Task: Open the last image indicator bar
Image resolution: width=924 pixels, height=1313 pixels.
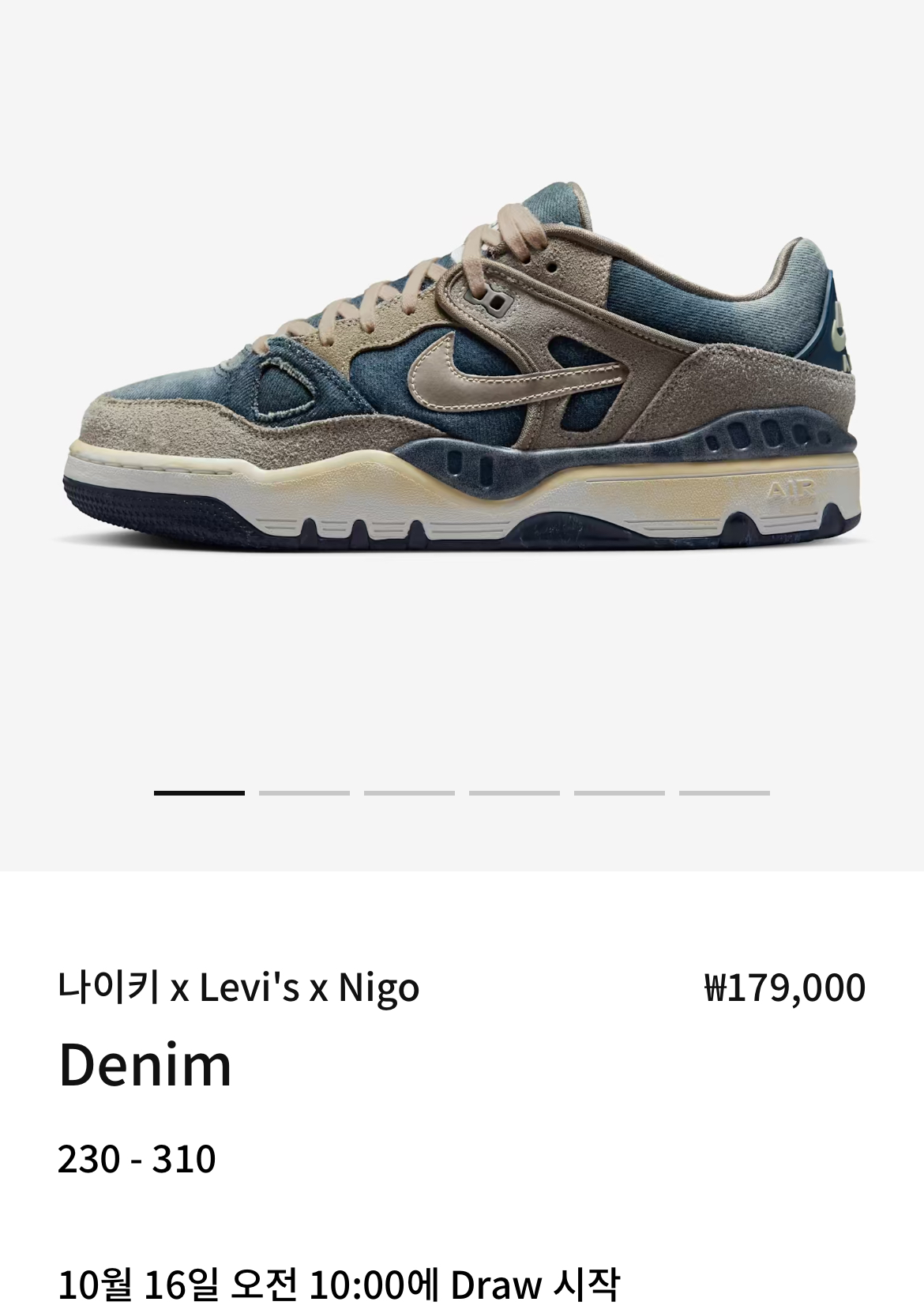Action: click(x=724, y=792)
